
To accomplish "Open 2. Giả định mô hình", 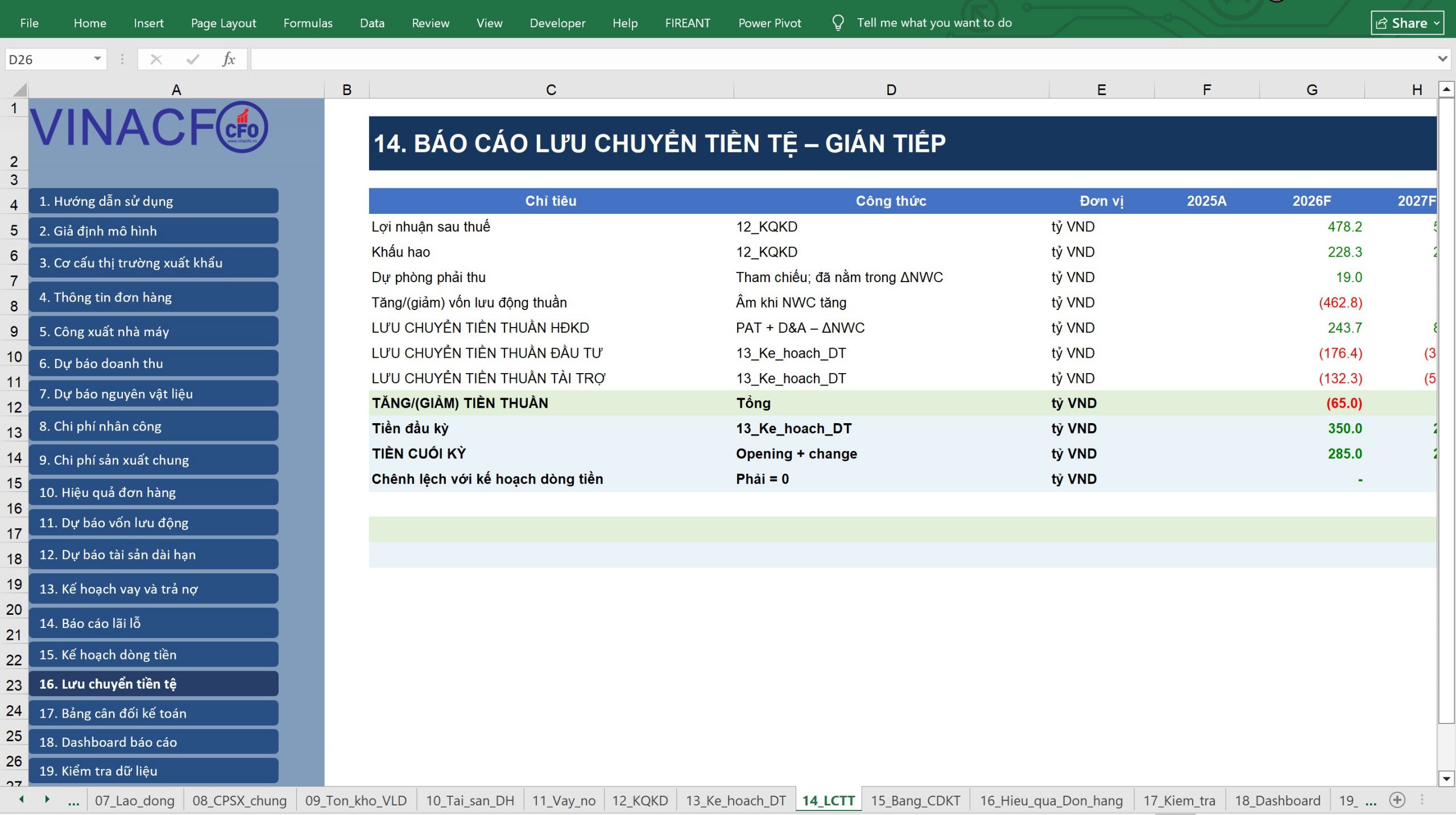I will click(x=154, y=231).
